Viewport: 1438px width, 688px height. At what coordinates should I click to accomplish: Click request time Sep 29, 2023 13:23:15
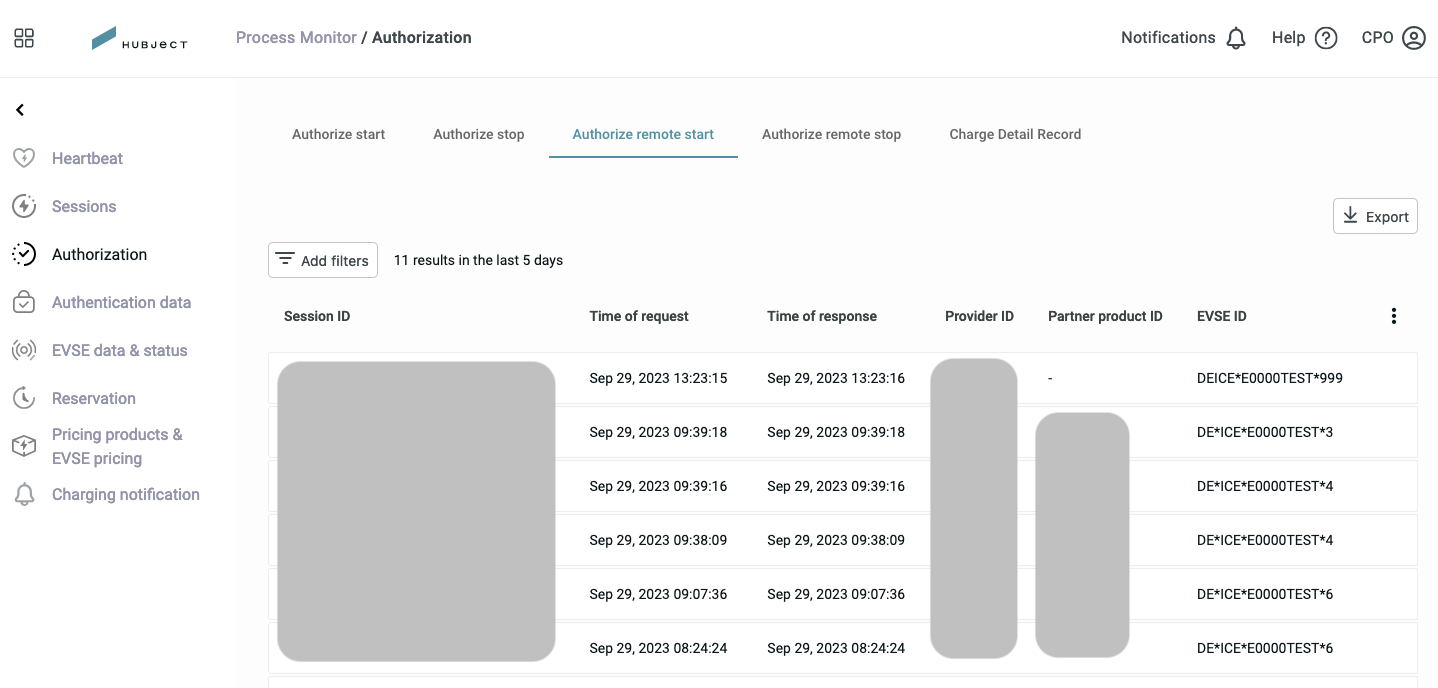(x=658, y=378)
